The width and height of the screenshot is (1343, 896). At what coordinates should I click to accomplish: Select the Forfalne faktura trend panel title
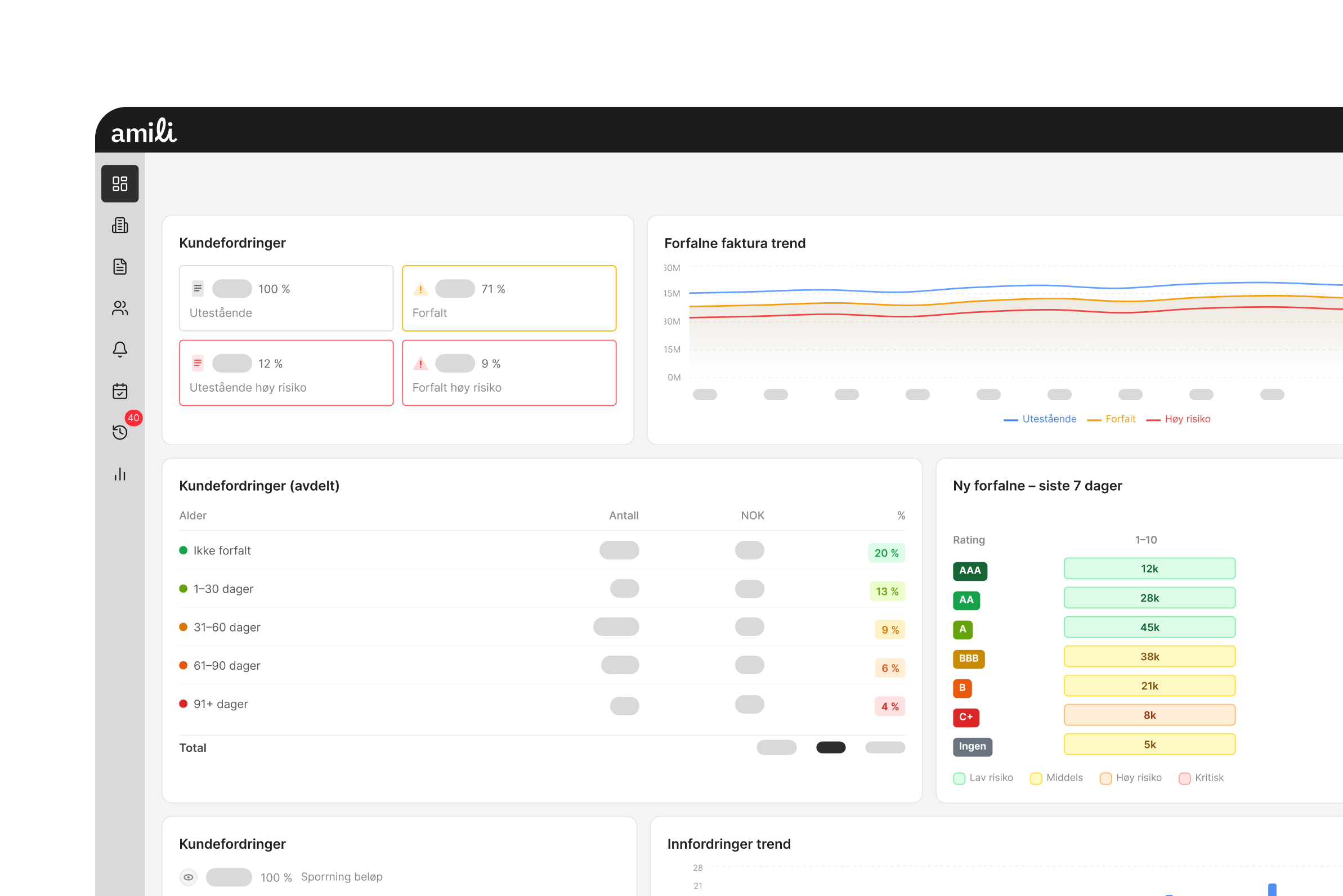(x=735, y=243)
